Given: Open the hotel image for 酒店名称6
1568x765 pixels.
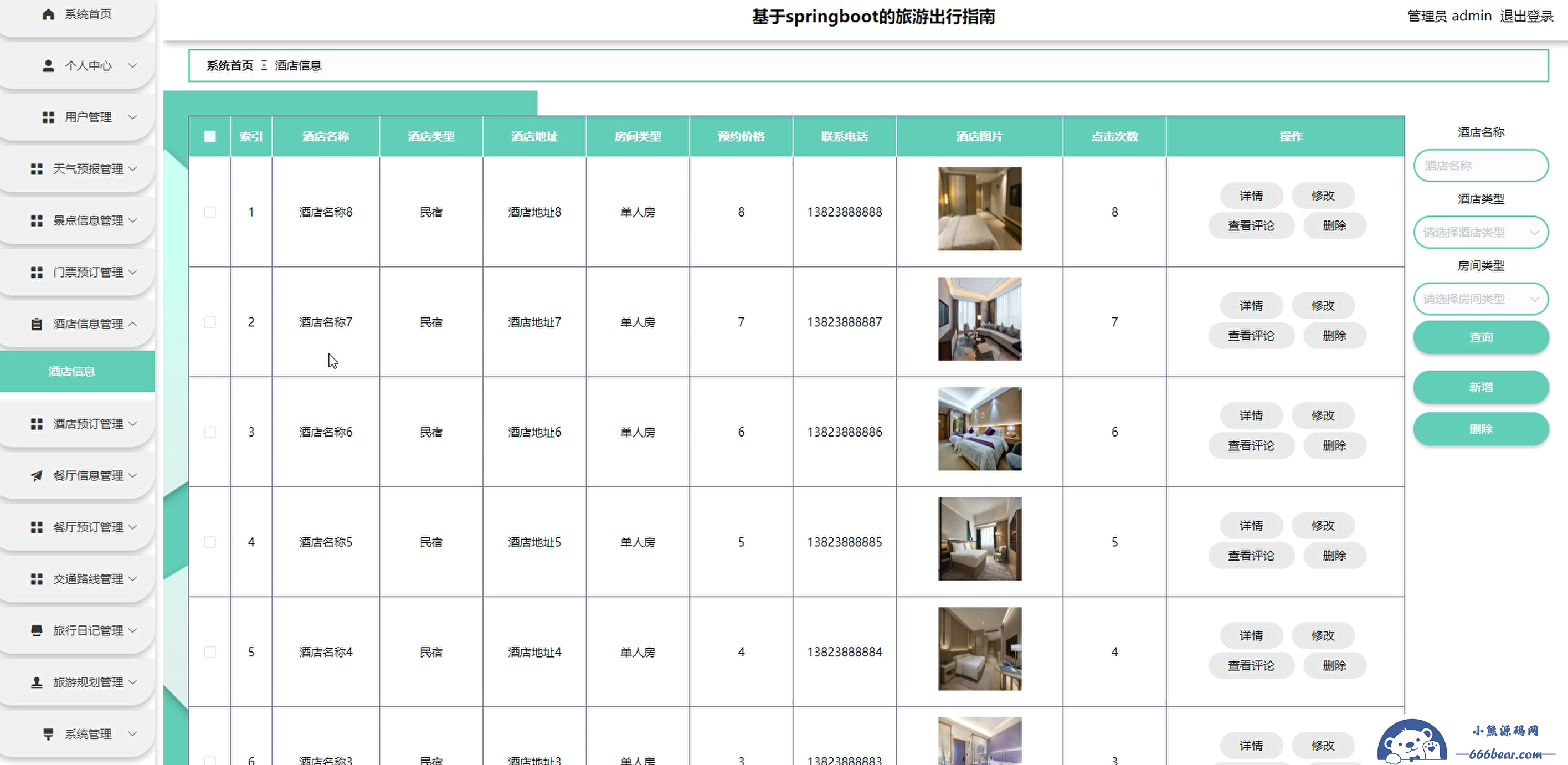Looking at the screenshot, I should pos(980,429).
